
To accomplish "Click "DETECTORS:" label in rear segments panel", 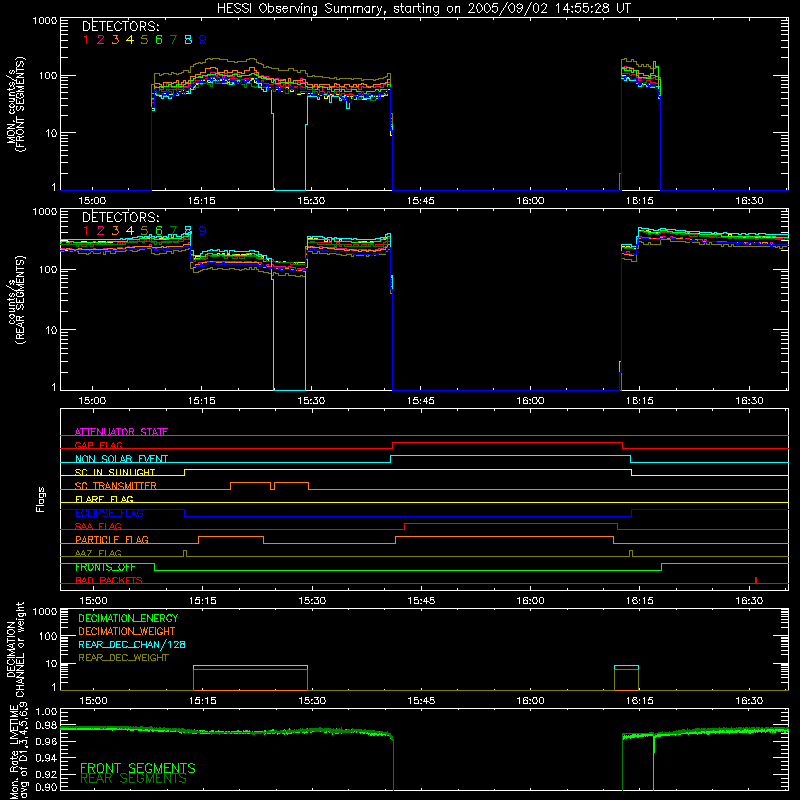I will [x=121, y=217].
